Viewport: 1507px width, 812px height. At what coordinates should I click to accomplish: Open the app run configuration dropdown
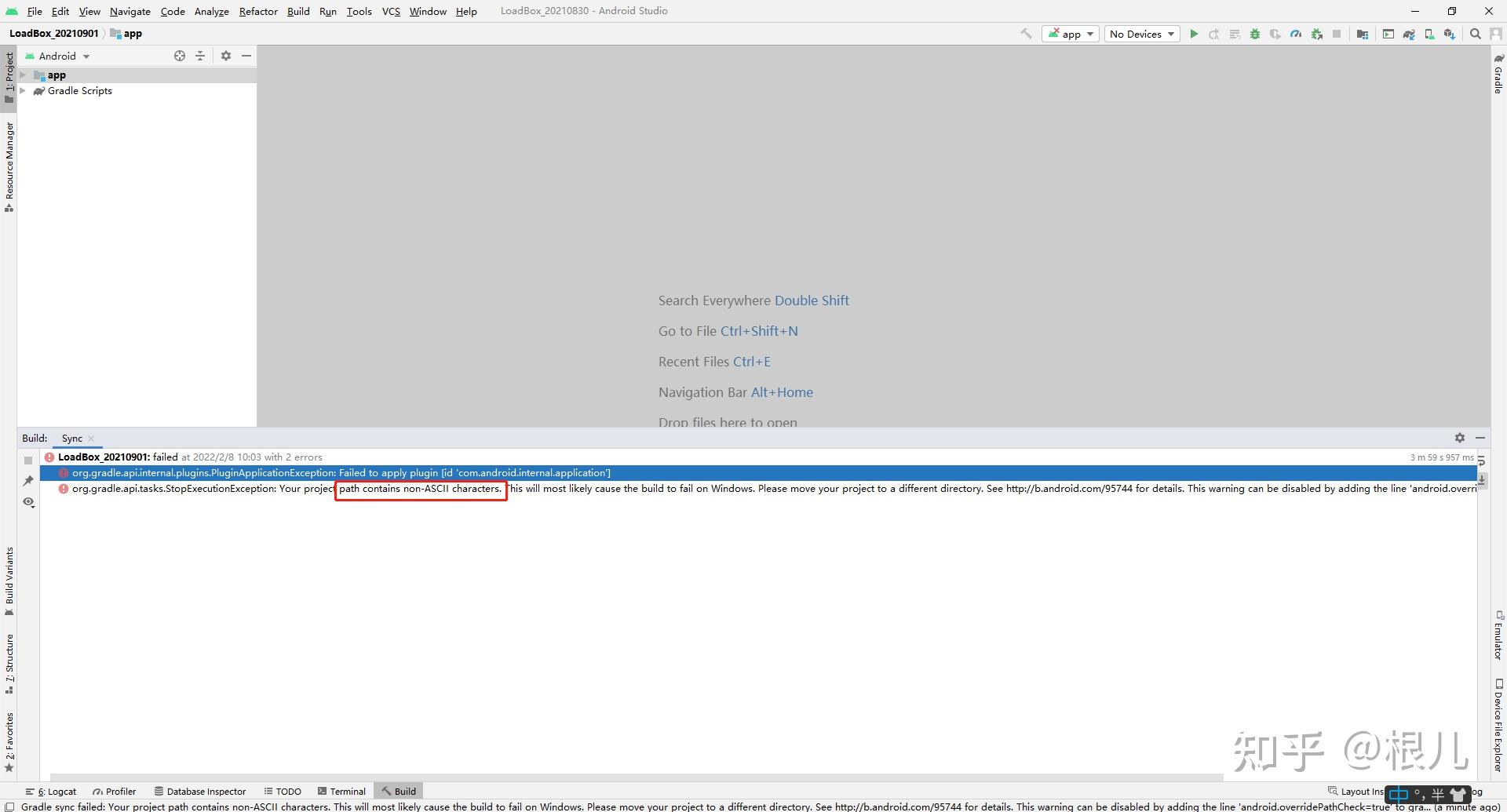coord(1070,34)
